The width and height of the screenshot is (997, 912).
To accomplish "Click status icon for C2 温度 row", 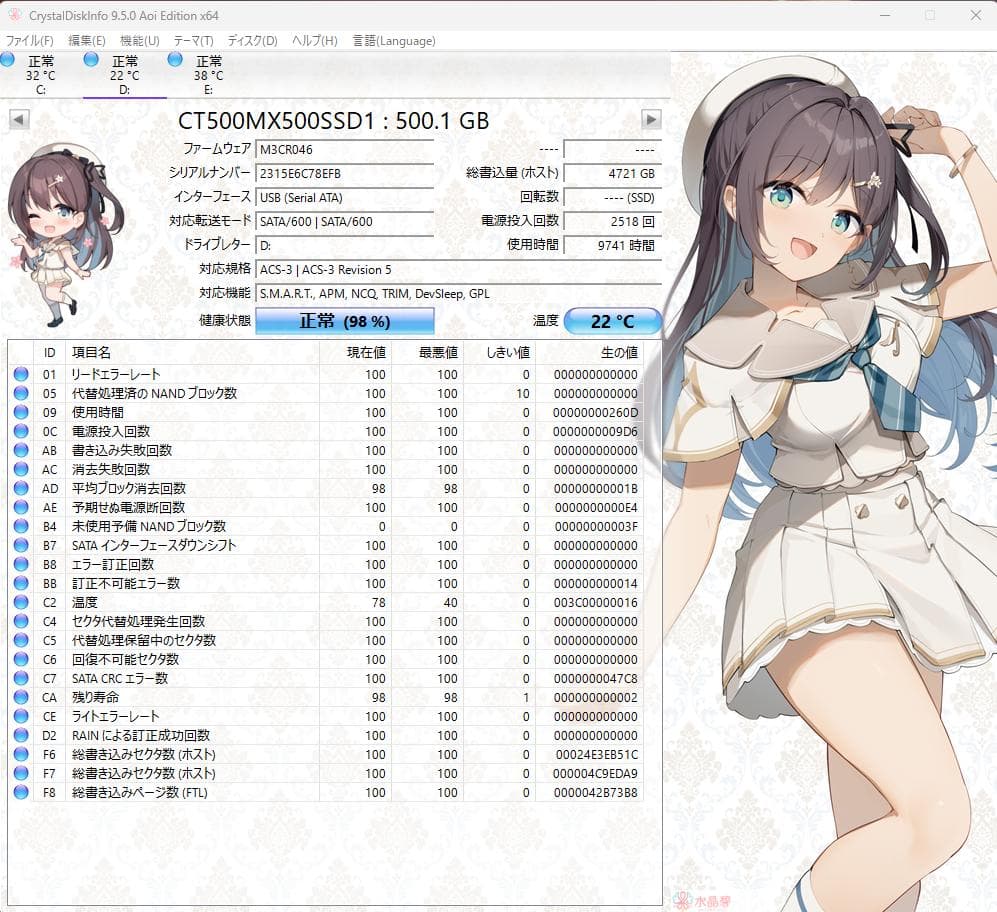I will 21,602.
